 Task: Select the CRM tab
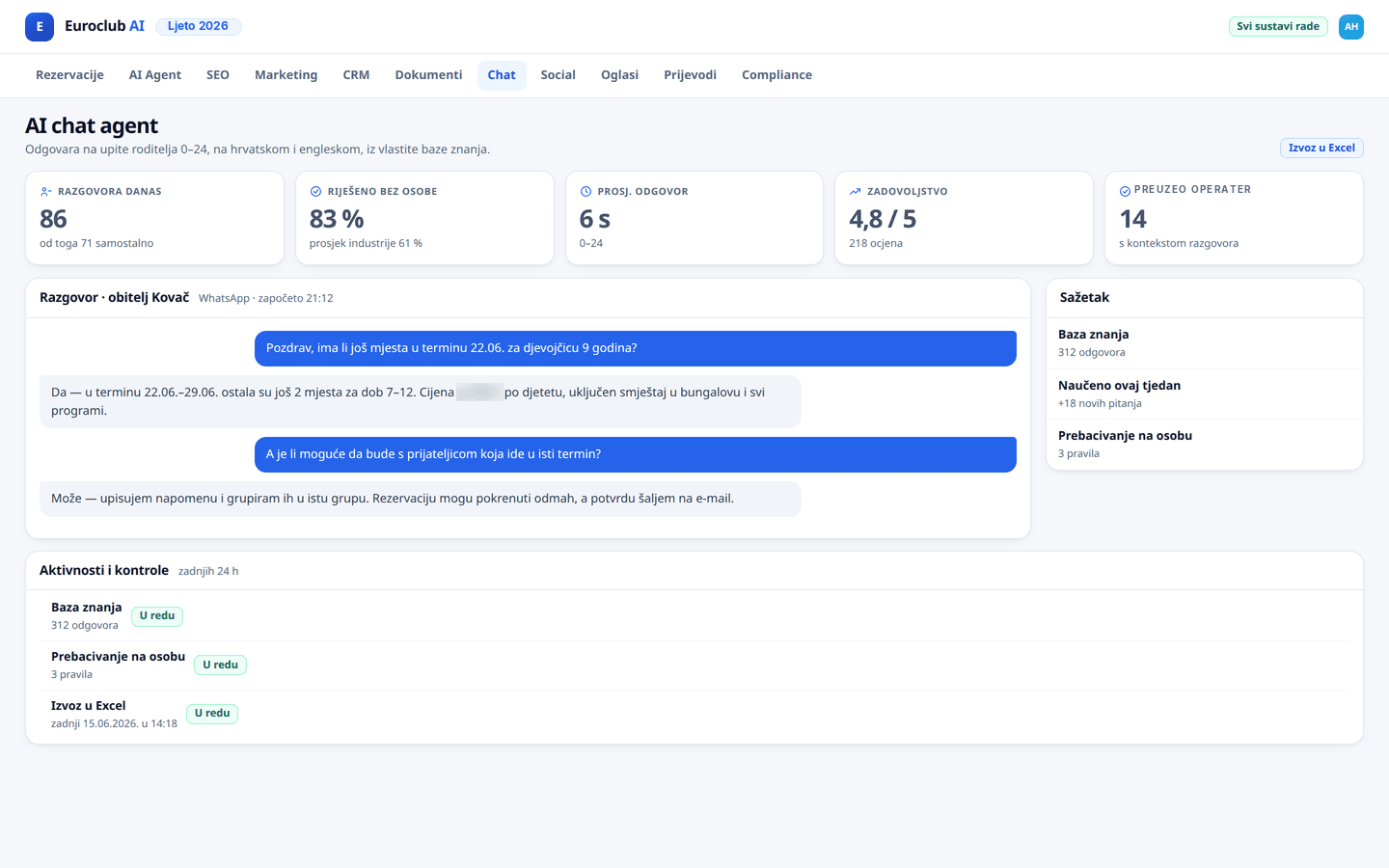coord(356,75)
